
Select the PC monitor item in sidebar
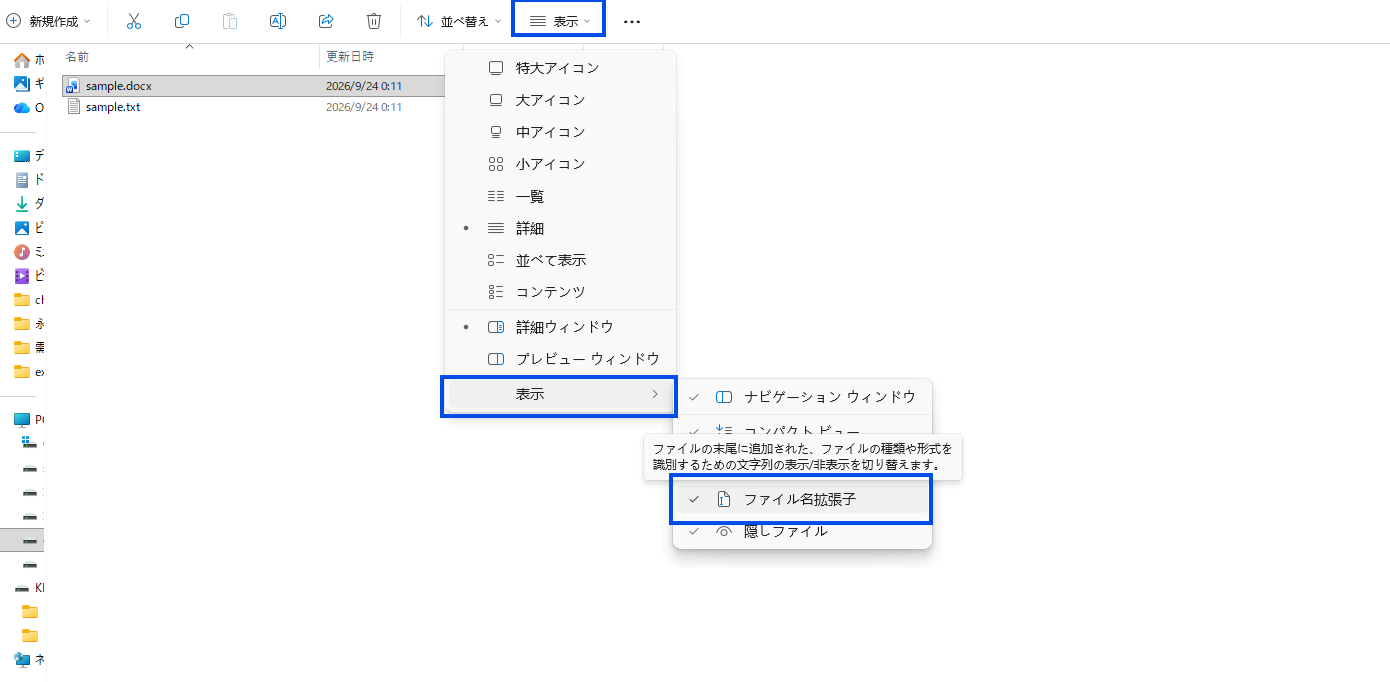pos(28,420)
